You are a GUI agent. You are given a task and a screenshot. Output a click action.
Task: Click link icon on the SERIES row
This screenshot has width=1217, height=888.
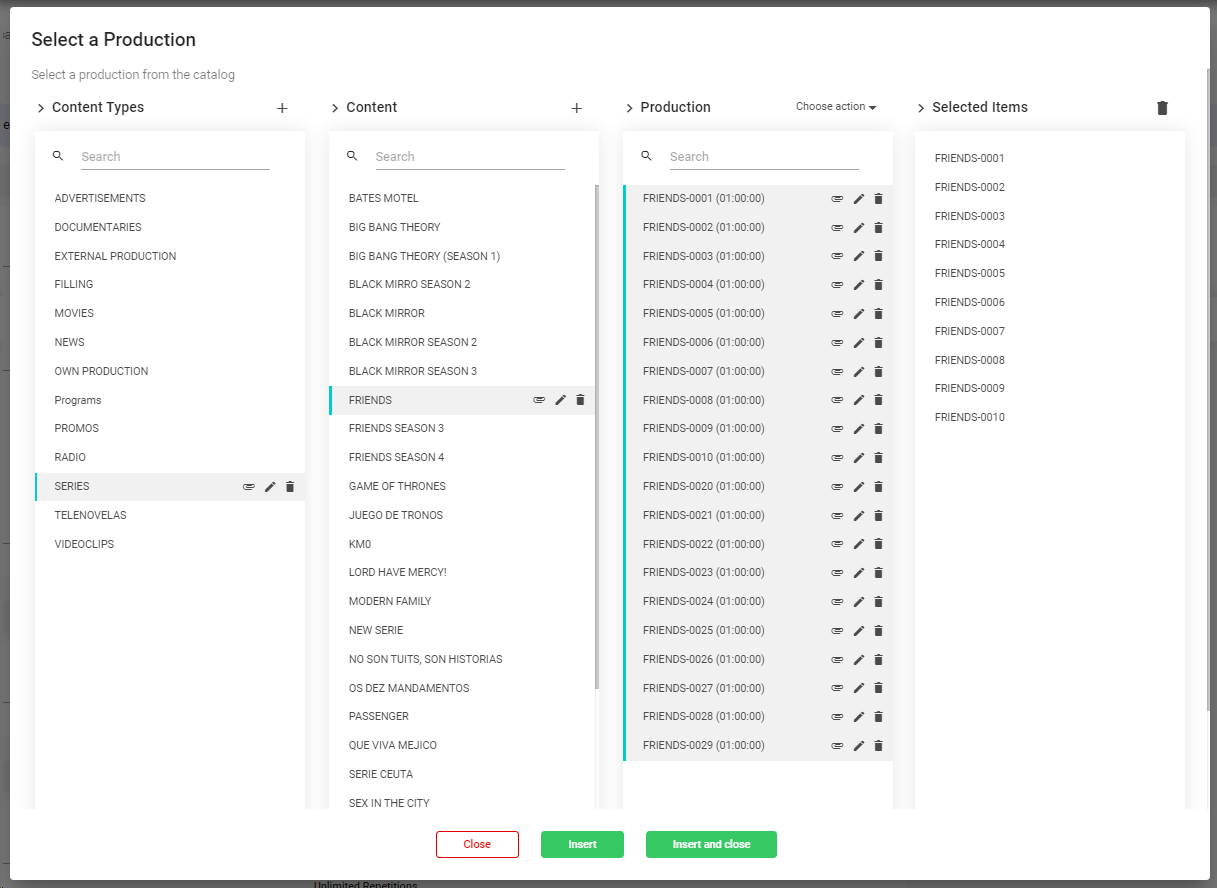(x=249, y=487)
